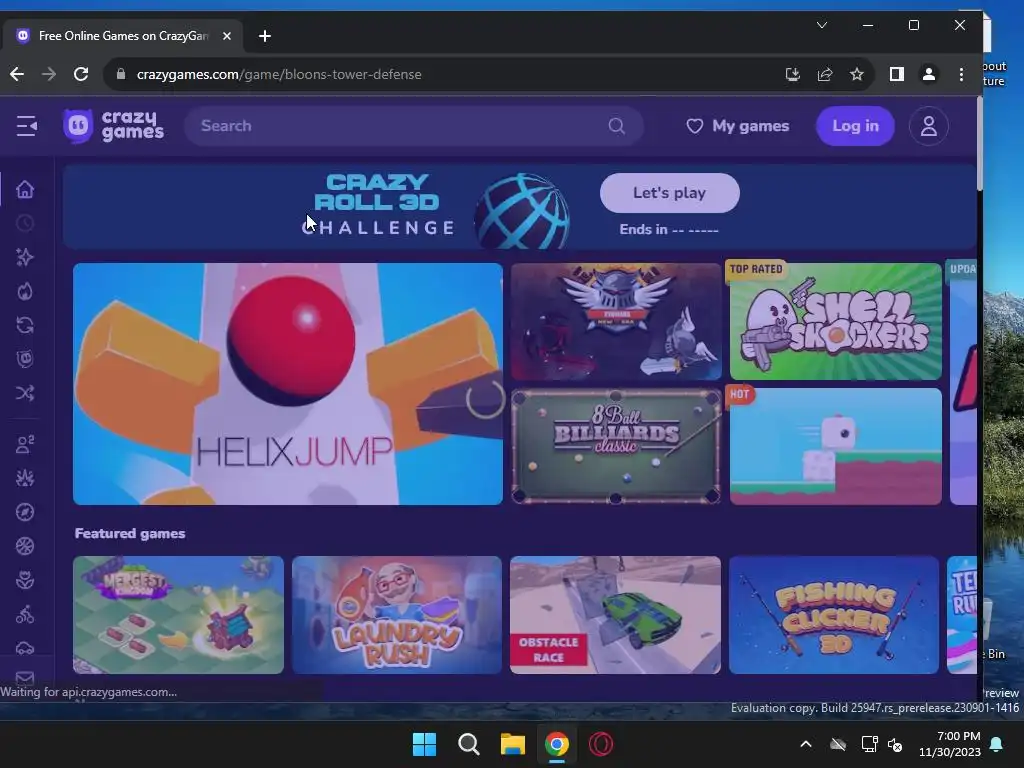Click the Featured games heading

(130, 534)
